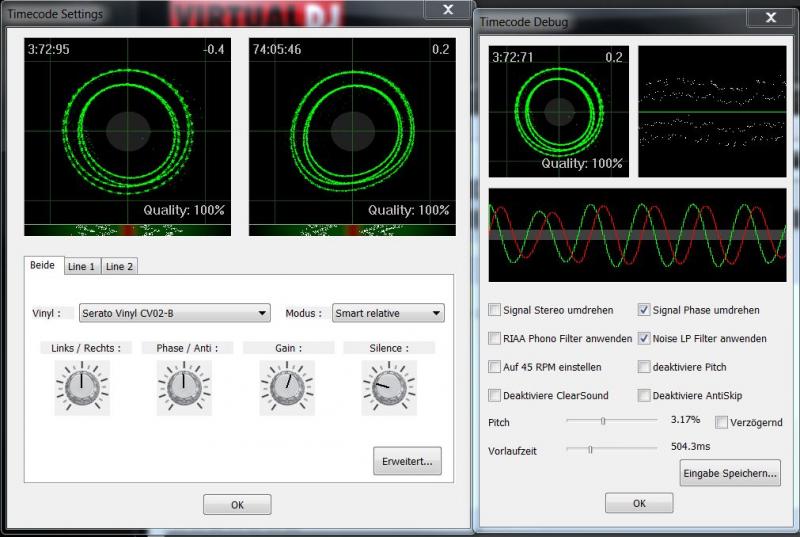This screenshot has height=537, width=800.
Task: Click the Timecode Debug title text
Action: click(x=523, y=22)
